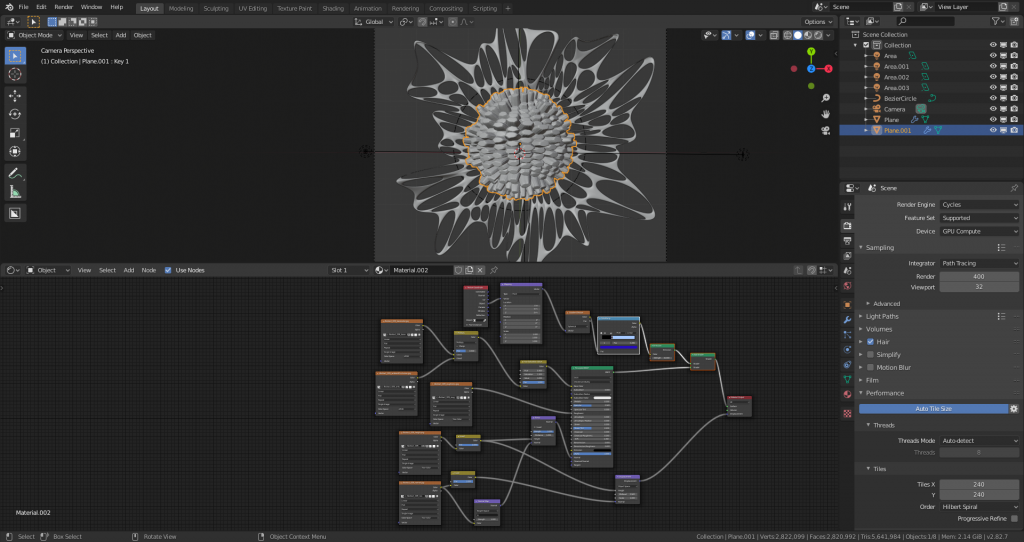The width and height of the screenshot is (1024, 542).
Task: Switch to the Shading workspace tab
Action: [x=332, y=8]
